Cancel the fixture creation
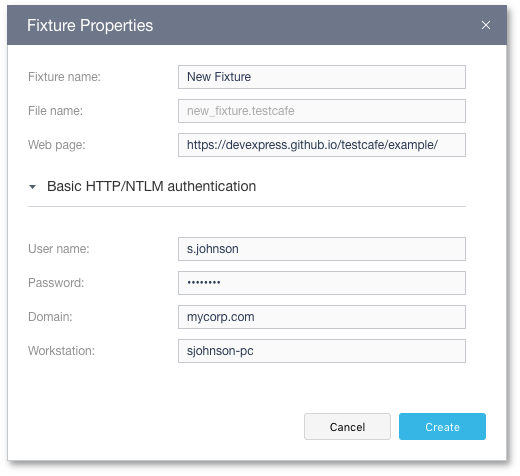The width and height of the screenshot is (520, 476). click(347, 427)
